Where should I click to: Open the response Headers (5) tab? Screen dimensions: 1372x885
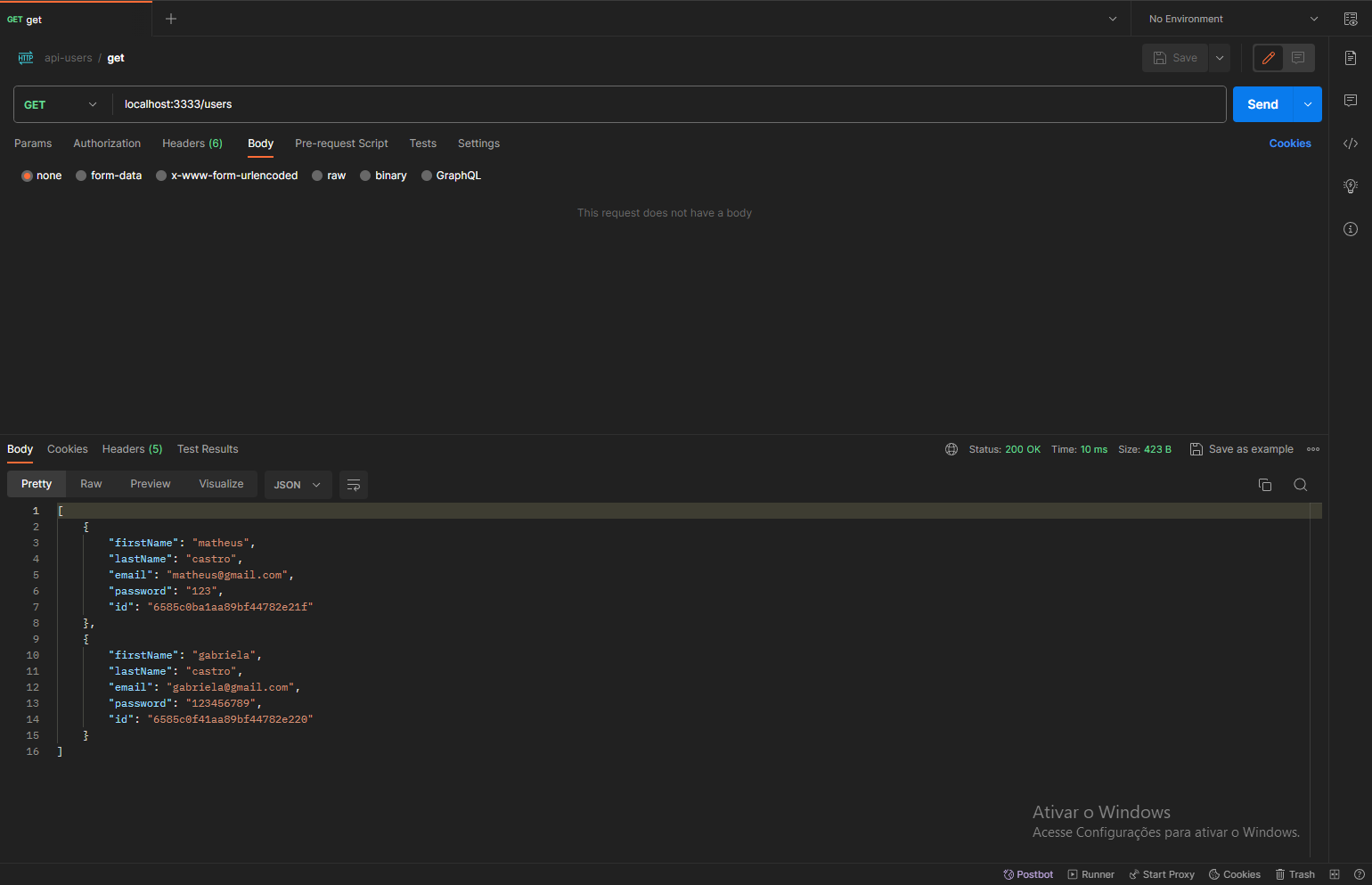click(132, 449)
